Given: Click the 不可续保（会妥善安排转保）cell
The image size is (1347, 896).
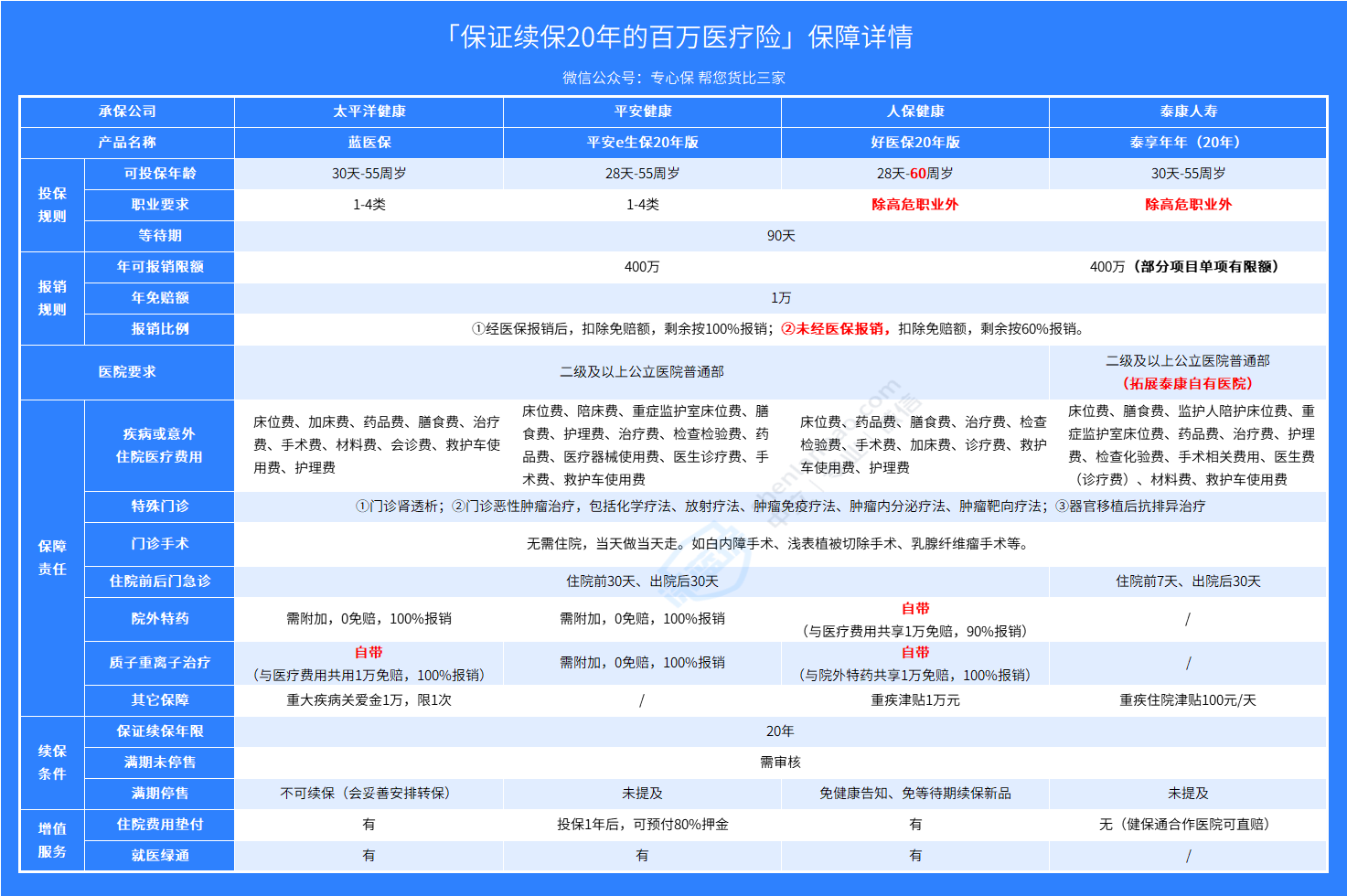Looking at the screenshot, I should point(369,794).
